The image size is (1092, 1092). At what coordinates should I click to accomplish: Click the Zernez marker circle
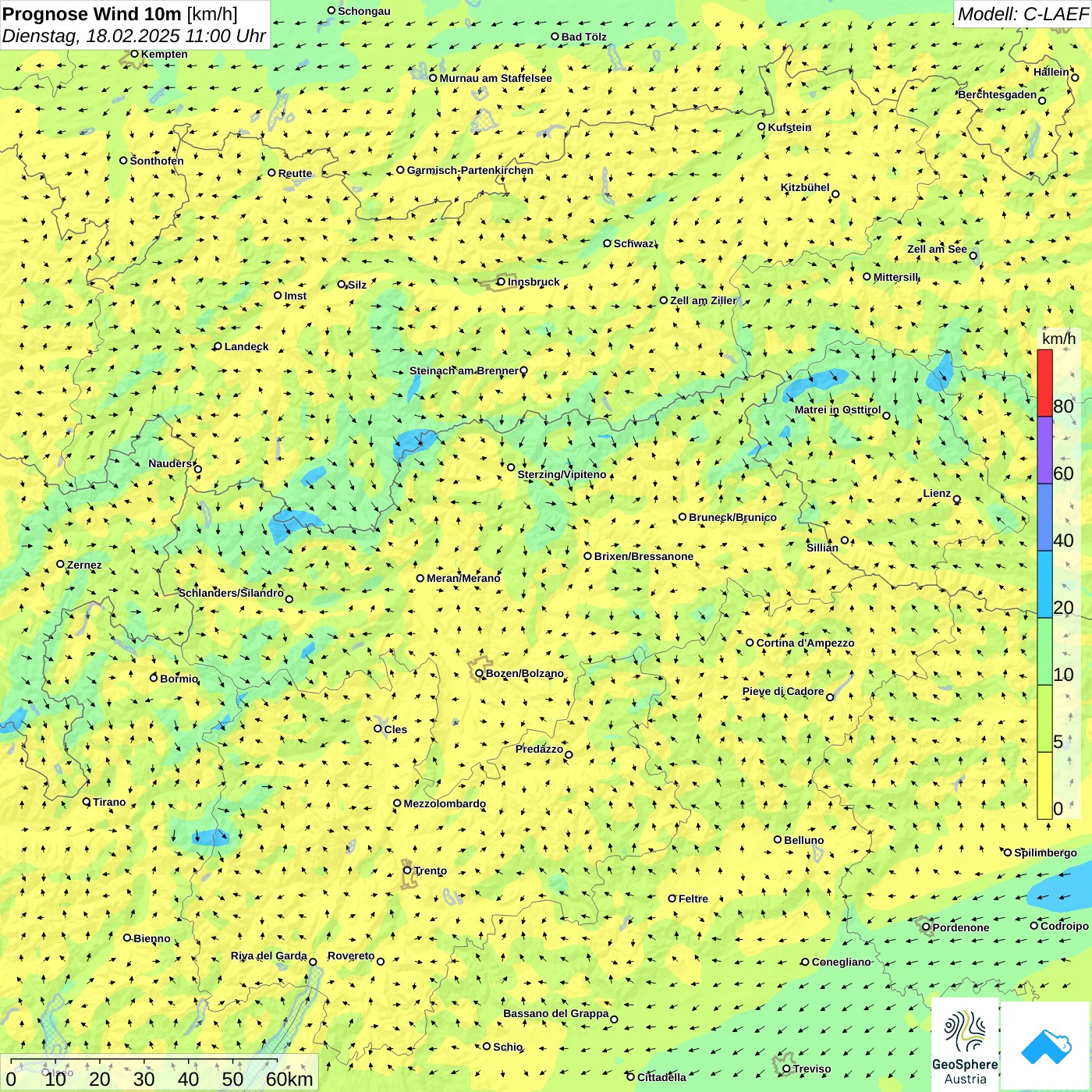[60, 564]
